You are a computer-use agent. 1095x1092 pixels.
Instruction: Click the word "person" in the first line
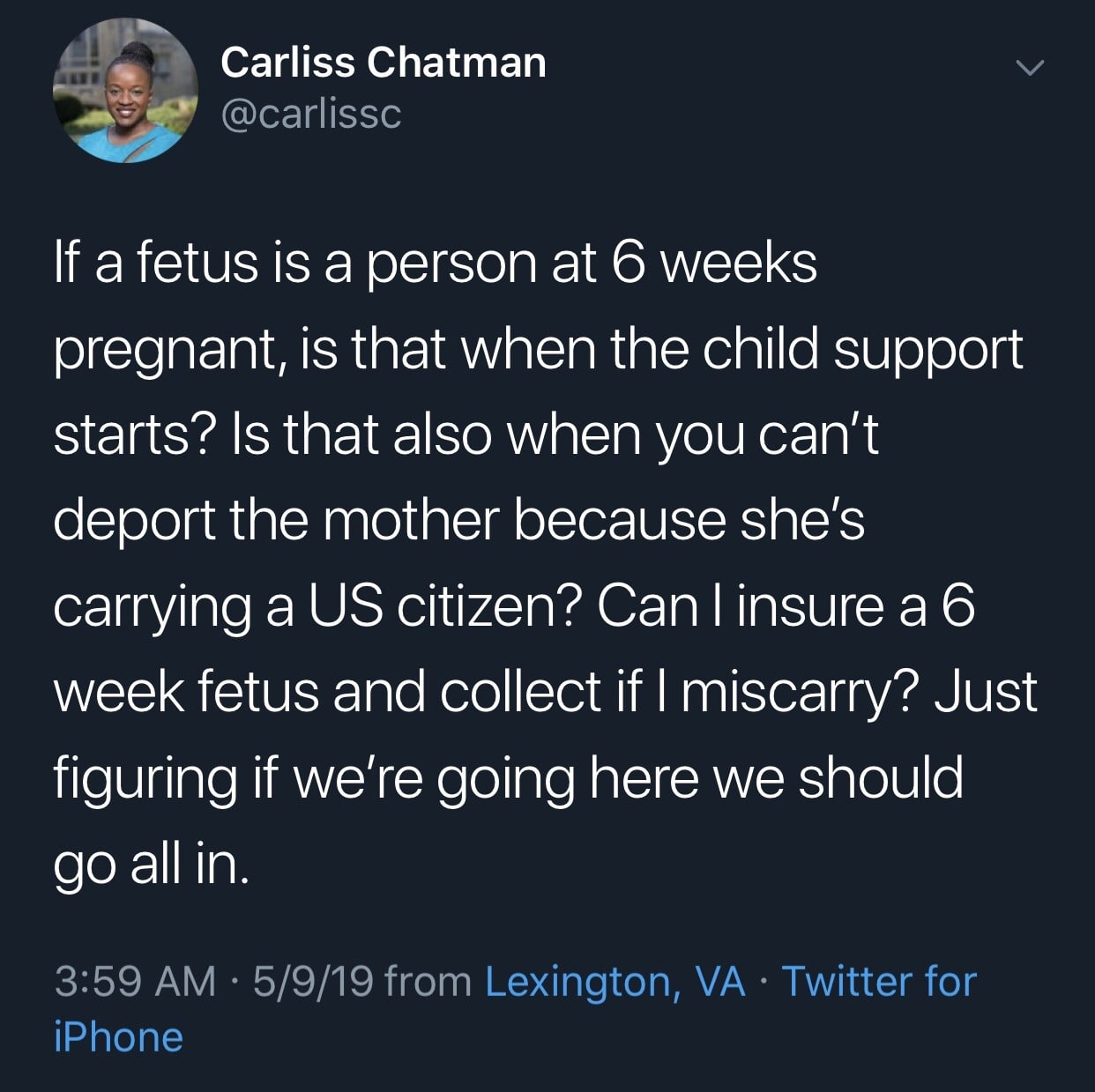[x=451, y=264]
